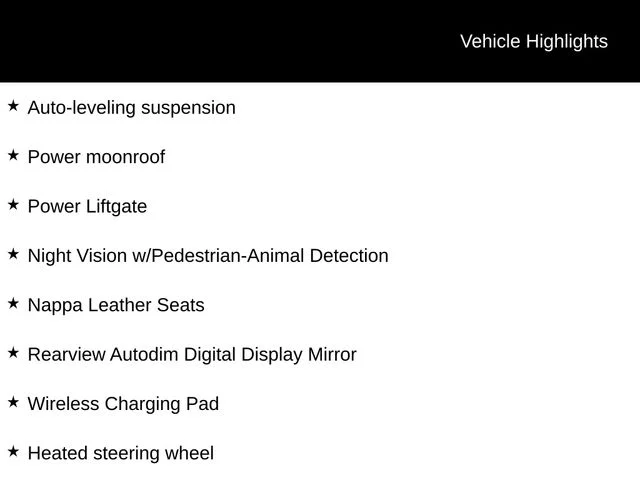Click the star beside Auto-leveling suspension
This screenshot has height=480, width=640.
tap(13, 106)
